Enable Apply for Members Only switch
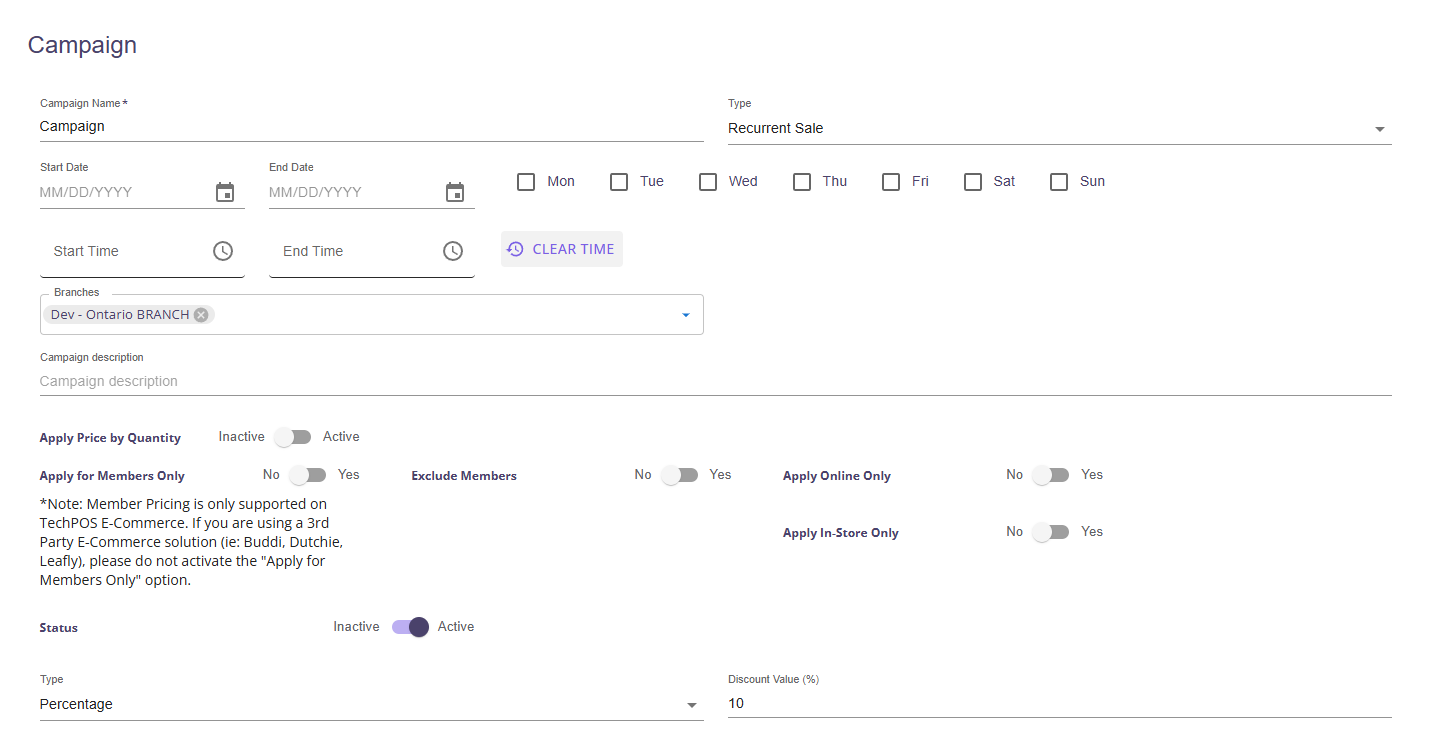1432x755 pixels. (x=308, y=475)
